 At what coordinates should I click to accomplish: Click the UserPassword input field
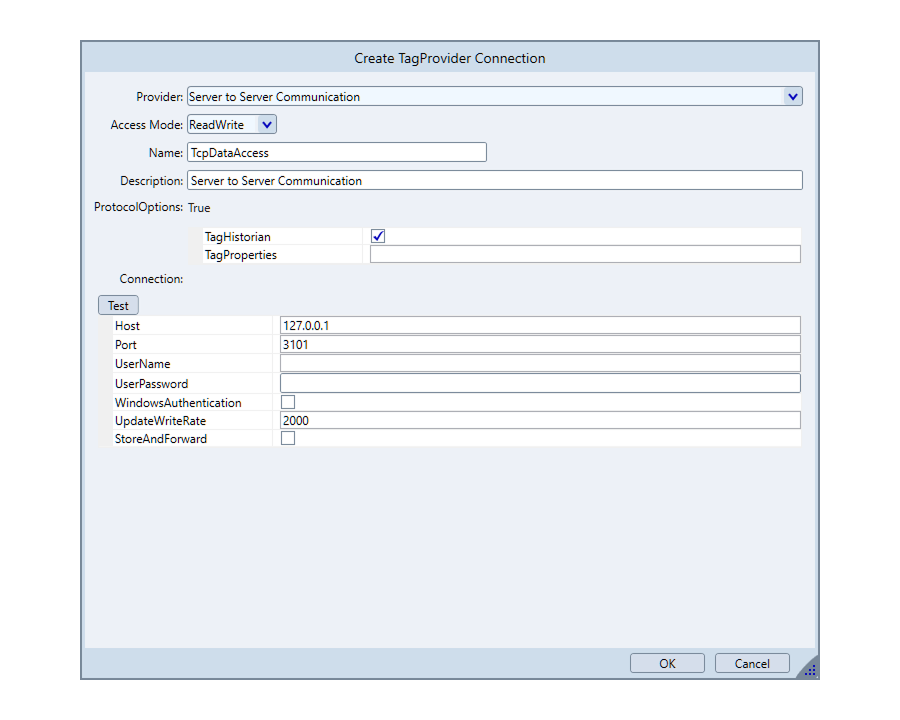pyautogui.click(x=540, y=383)
